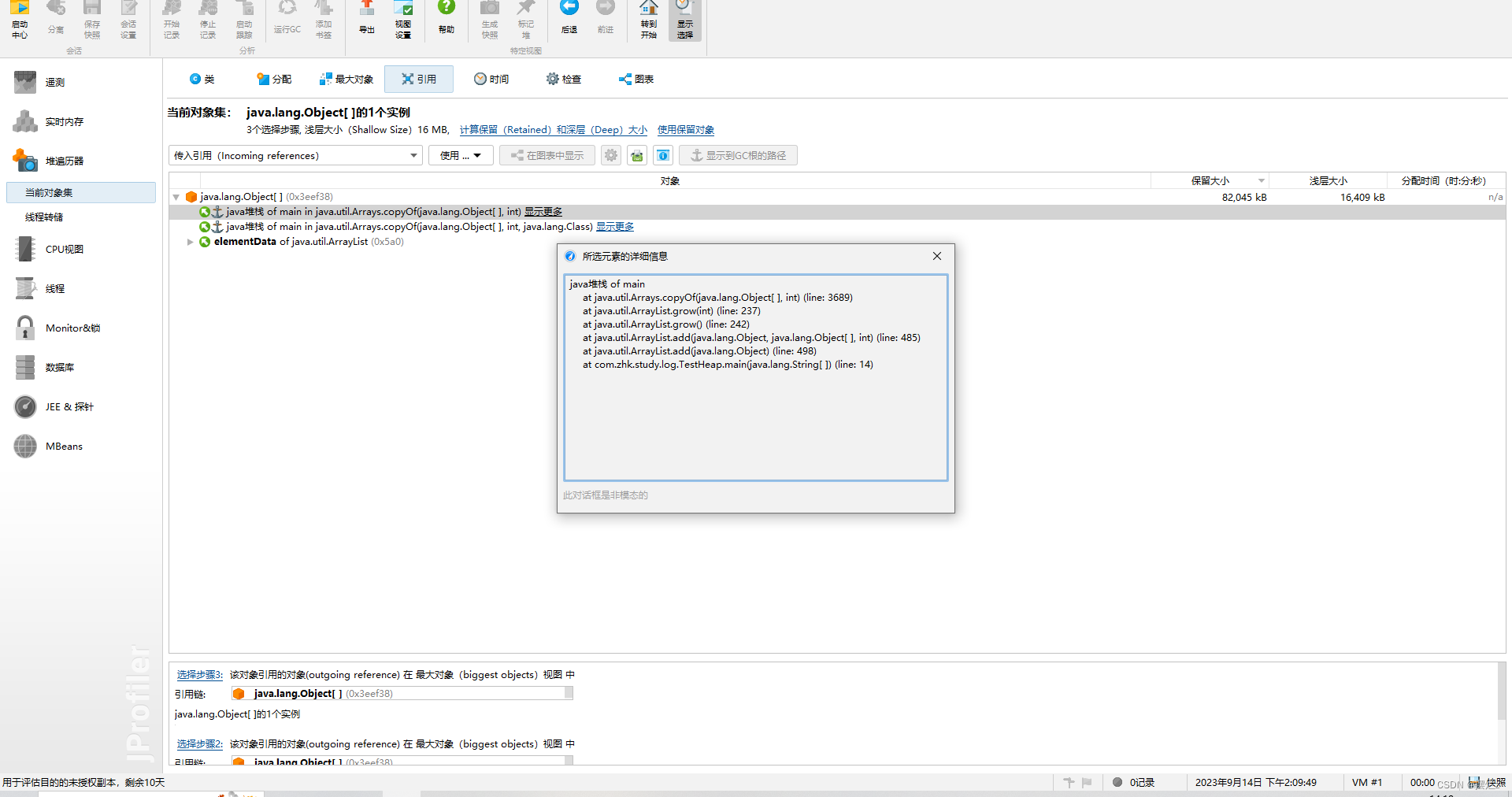
Task: Switch to the 图表 (Graph) tab
Action: point(636,79)
